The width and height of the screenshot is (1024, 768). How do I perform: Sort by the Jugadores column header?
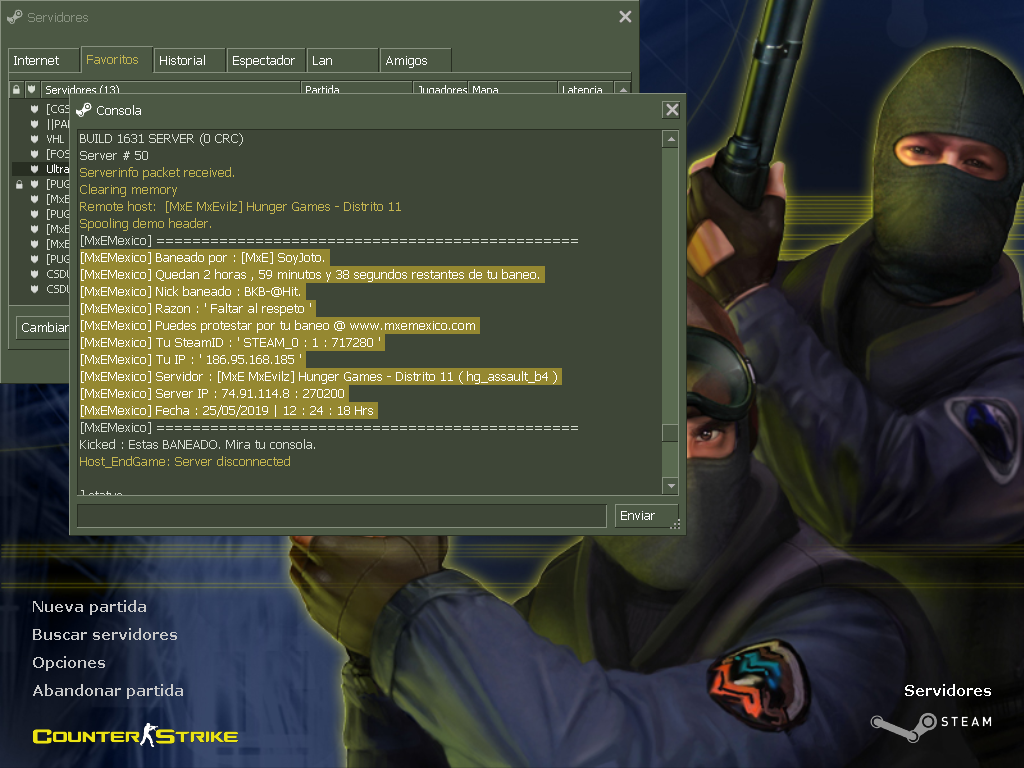(x=441, y=89)
